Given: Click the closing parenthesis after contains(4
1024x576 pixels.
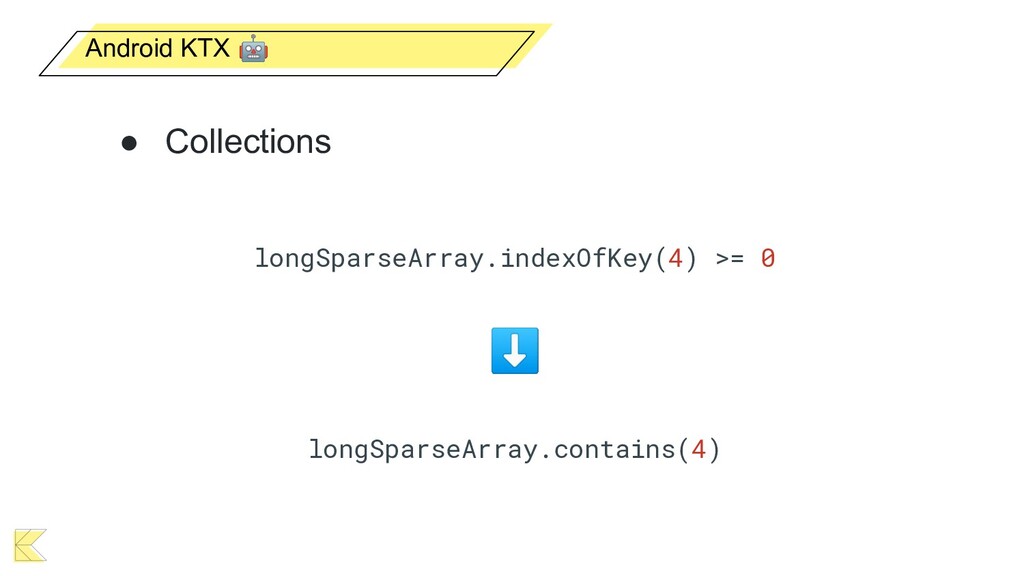Looking at the screenshot, I should point(714,449).
